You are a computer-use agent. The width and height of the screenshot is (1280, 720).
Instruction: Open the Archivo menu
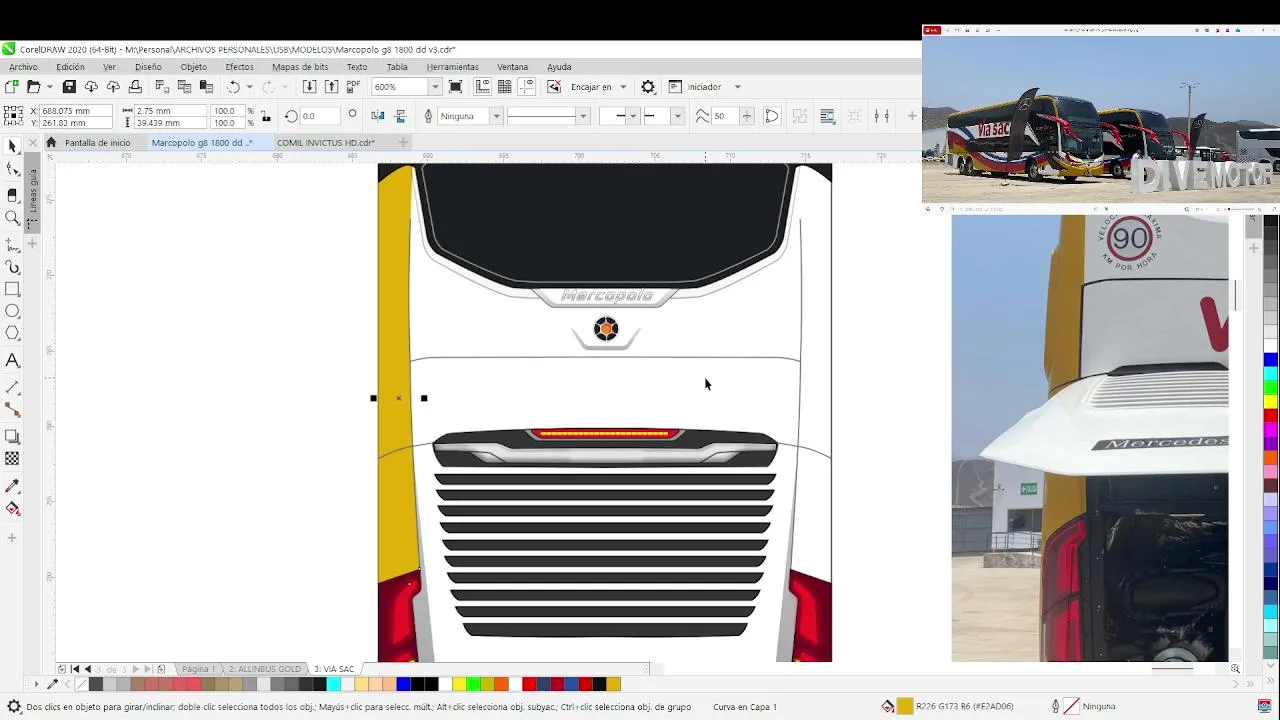click(23, 67)
